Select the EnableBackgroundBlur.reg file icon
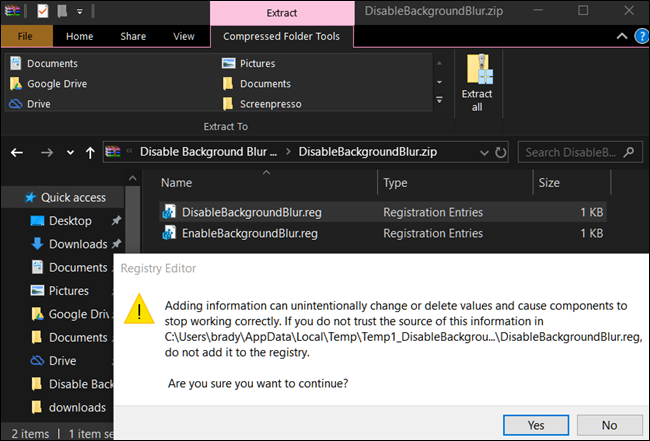The width and height of the screenshot is (650, 441). 170,234
